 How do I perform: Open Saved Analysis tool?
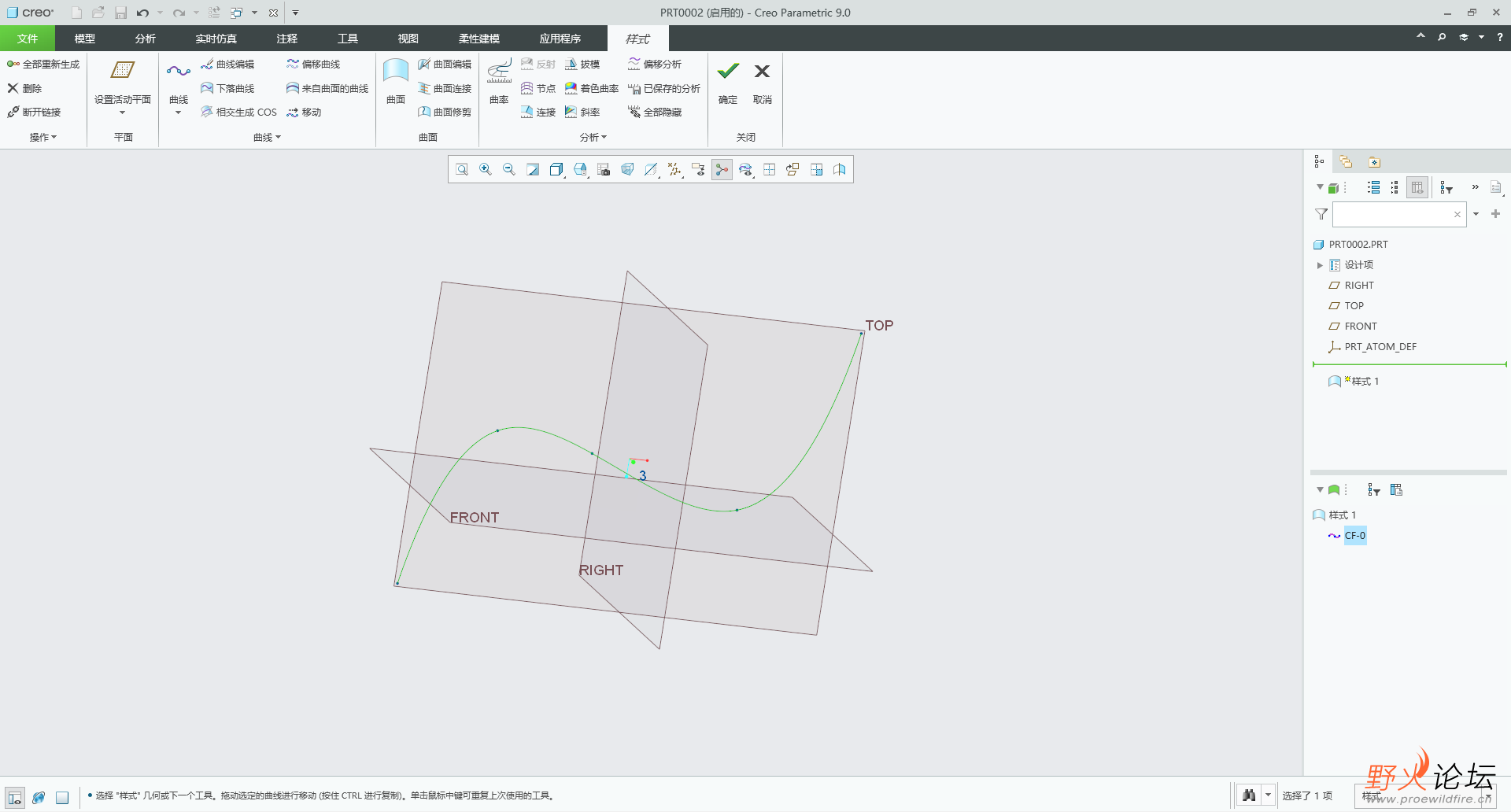(664, 88)
